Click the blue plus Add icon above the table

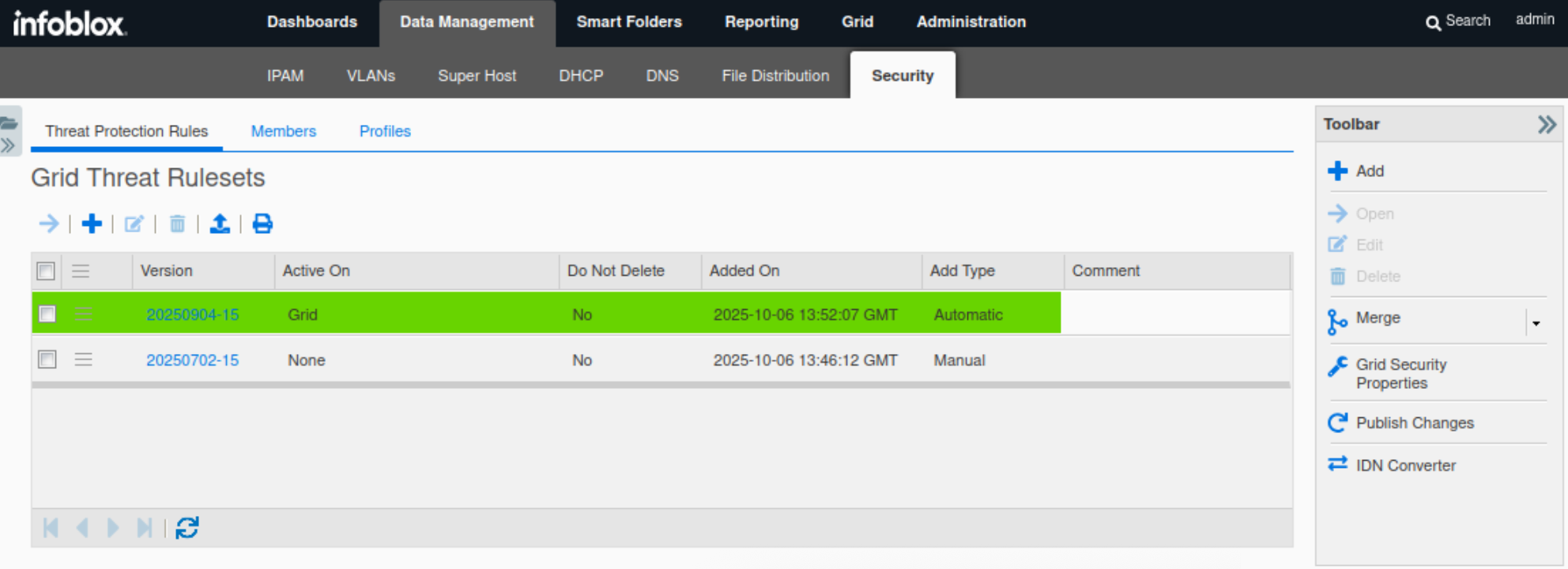92,224
